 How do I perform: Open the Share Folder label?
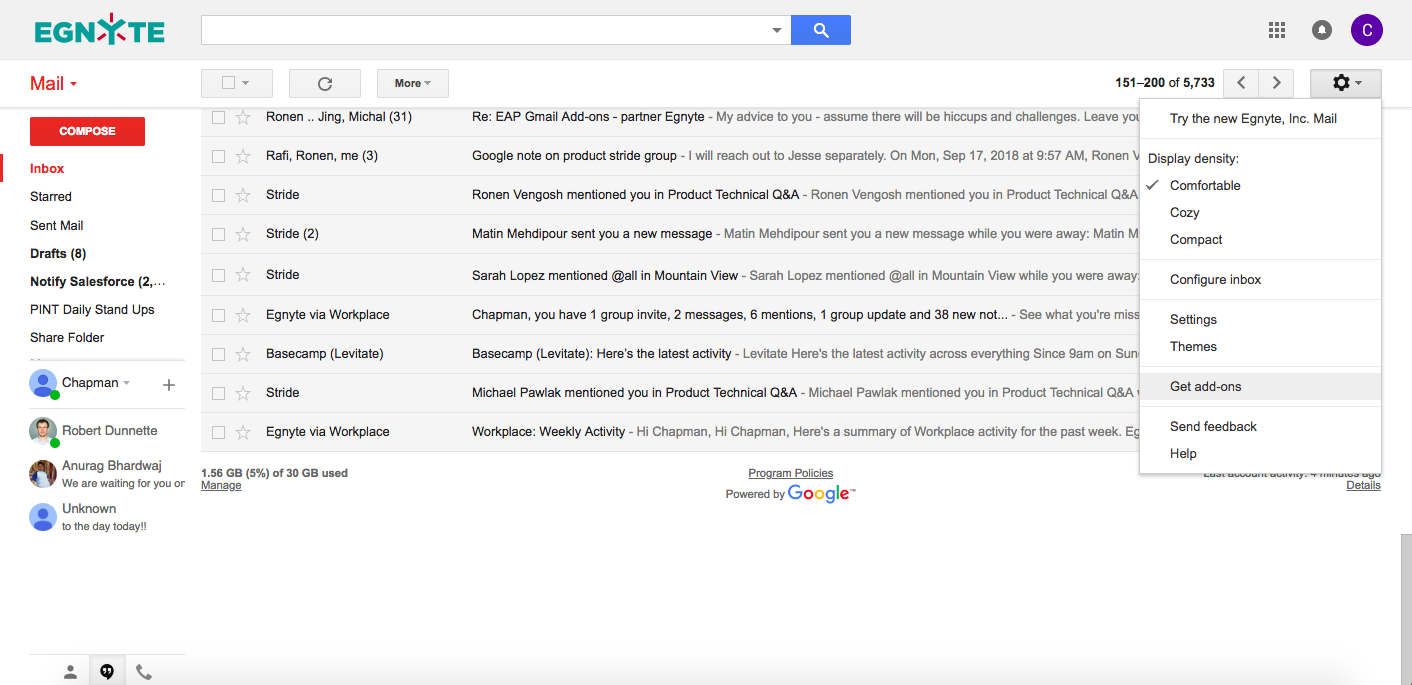click(x=67, y=338)
